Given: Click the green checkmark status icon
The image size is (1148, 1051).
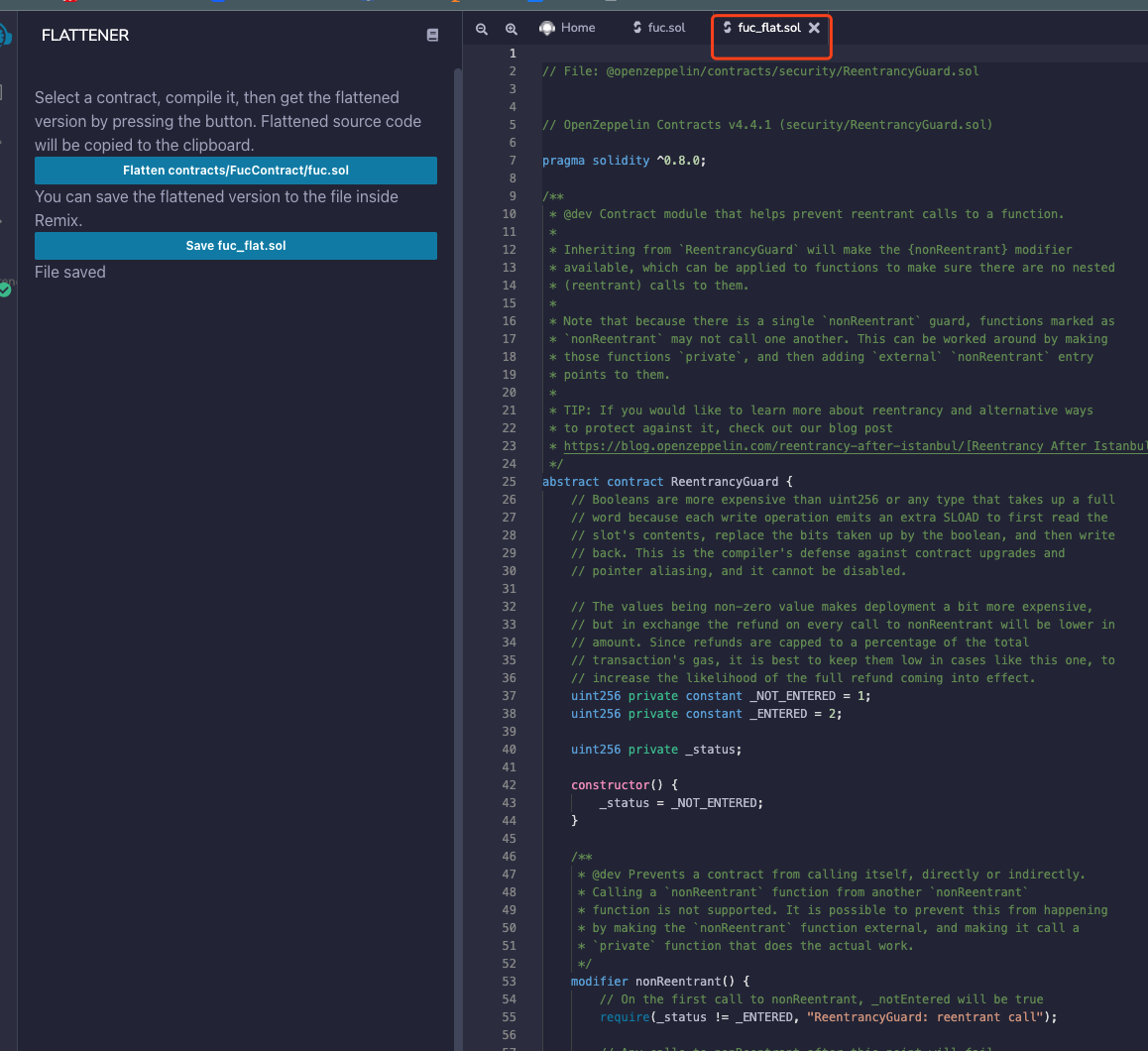Looking at the screenshot, I should (x=4, y=290).
